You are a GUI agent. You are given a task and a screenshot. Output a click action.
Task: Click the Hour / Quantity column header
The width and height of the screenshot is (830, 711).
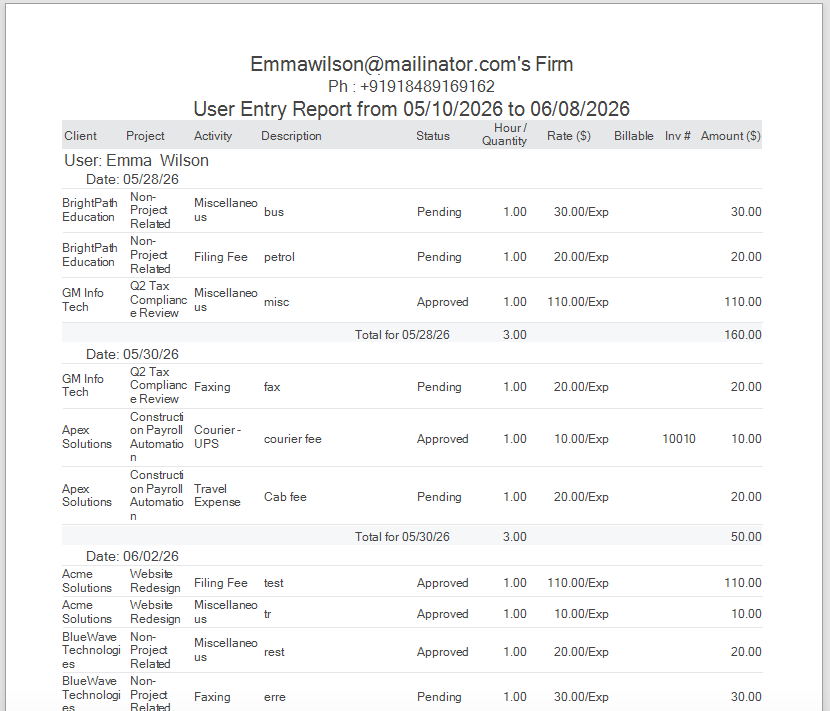504,134
